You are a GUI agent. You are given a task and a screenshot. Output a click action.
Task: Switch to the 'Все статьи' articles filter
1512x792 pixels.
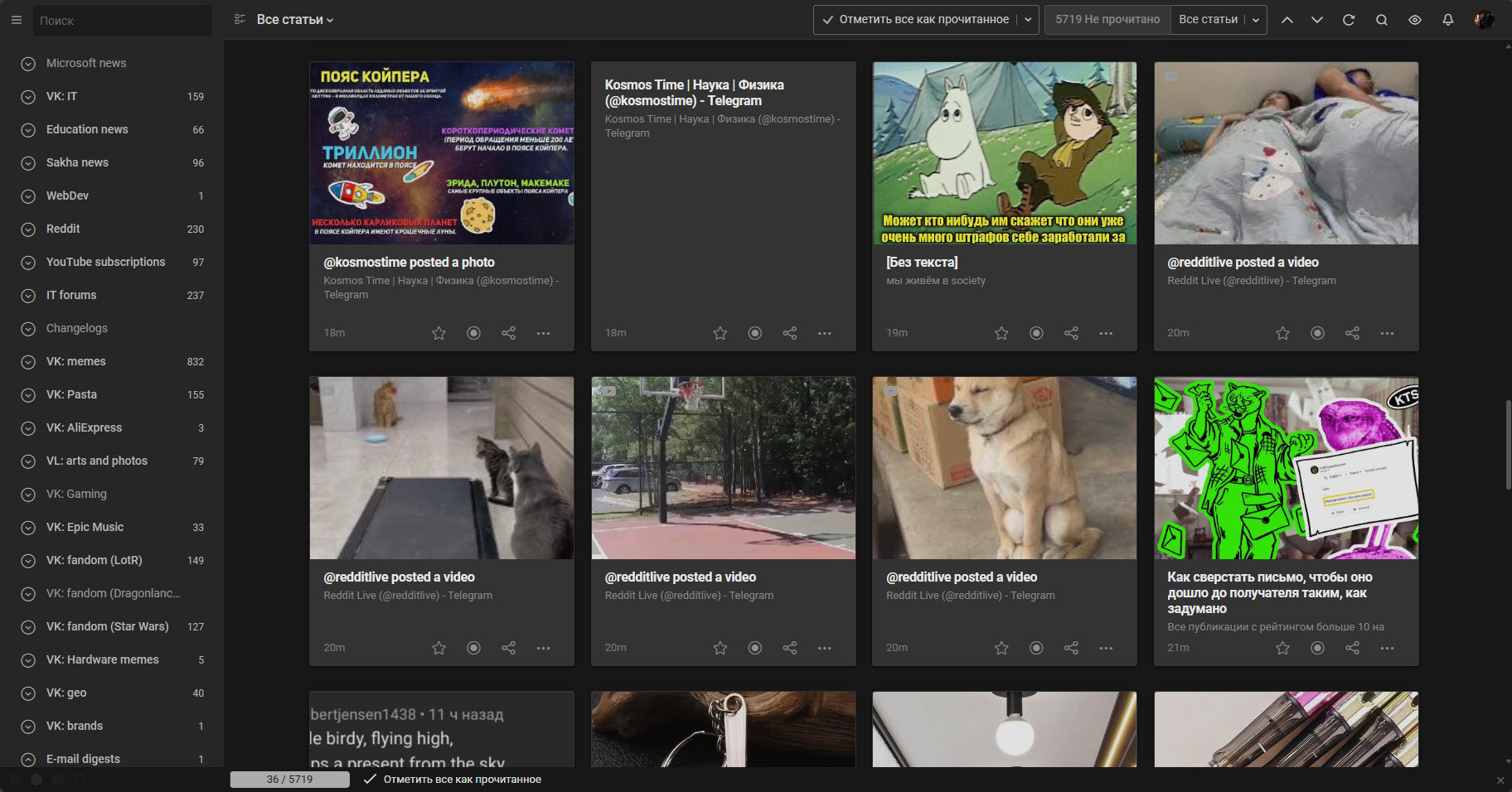tap(1208, 20)
